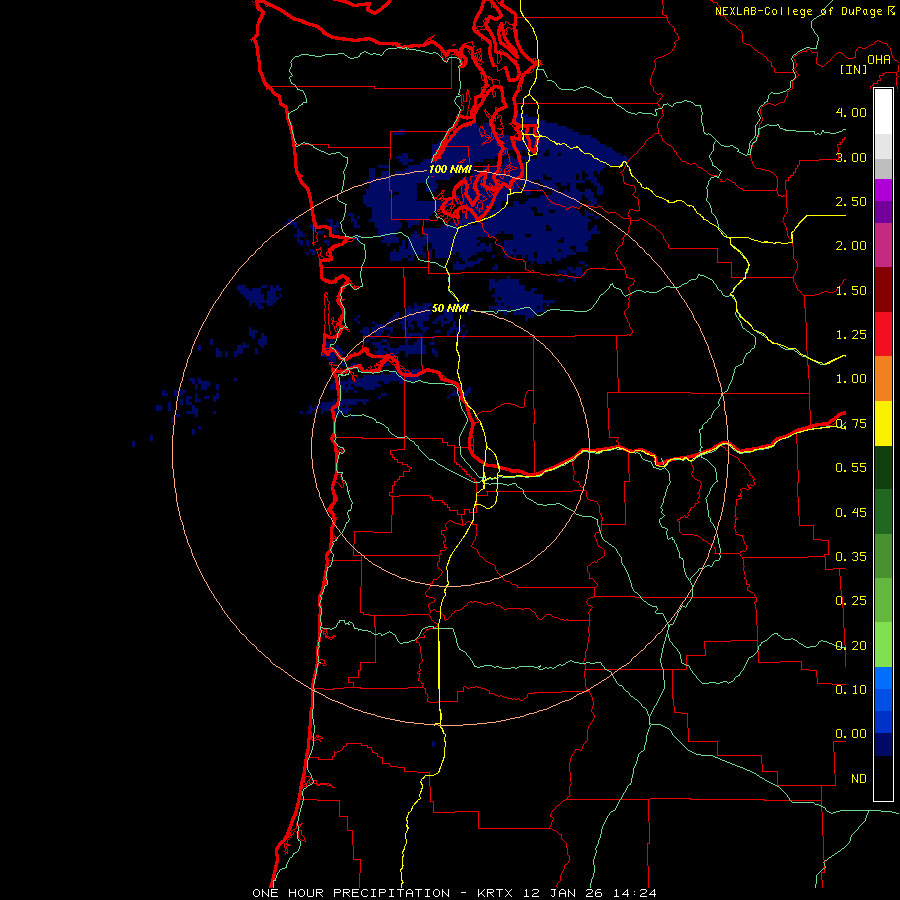Pick the black ND swatch in legend

[883, 778]
